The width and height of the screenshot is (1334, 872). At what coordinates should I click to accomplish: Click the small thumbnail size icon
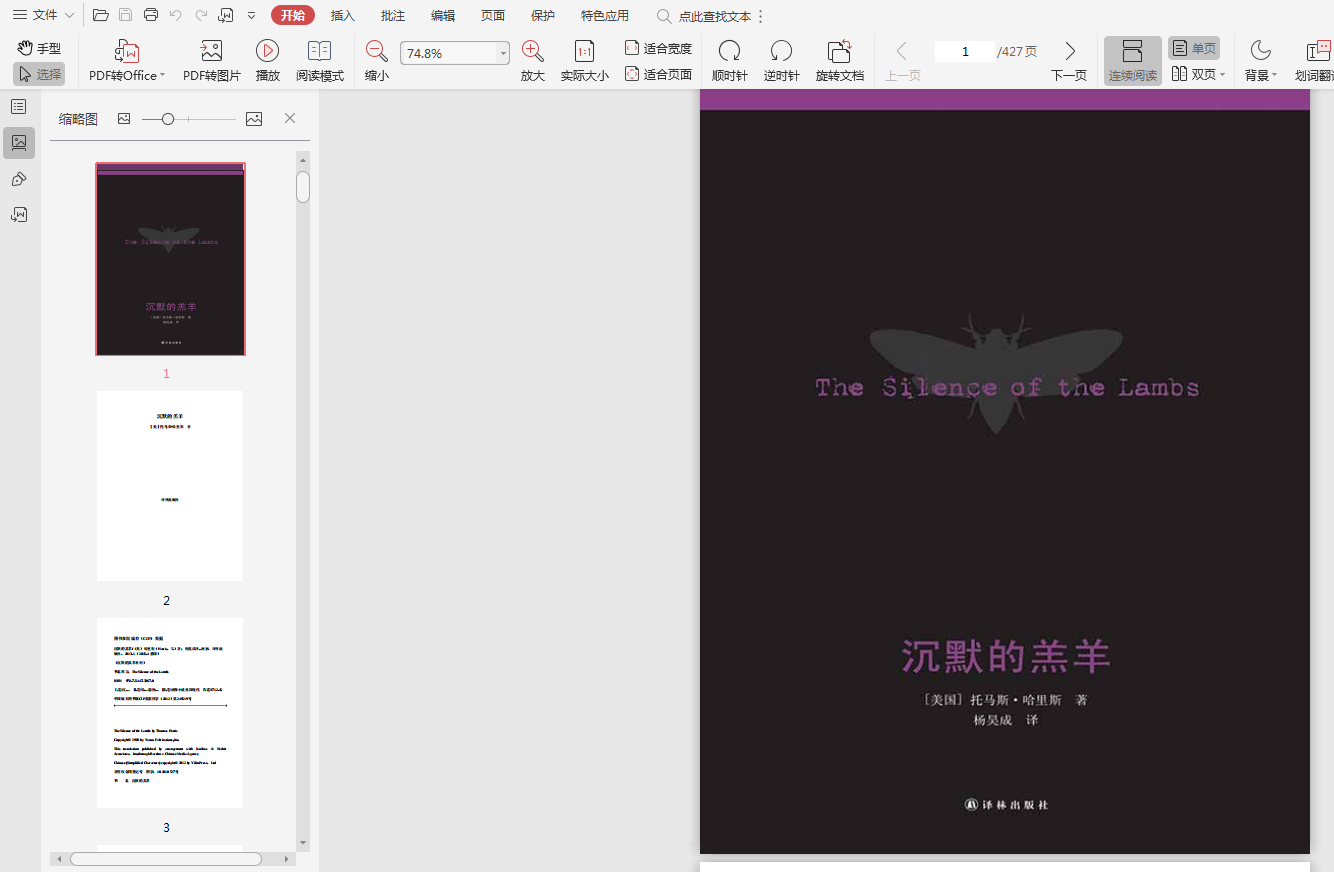point(124,119)
